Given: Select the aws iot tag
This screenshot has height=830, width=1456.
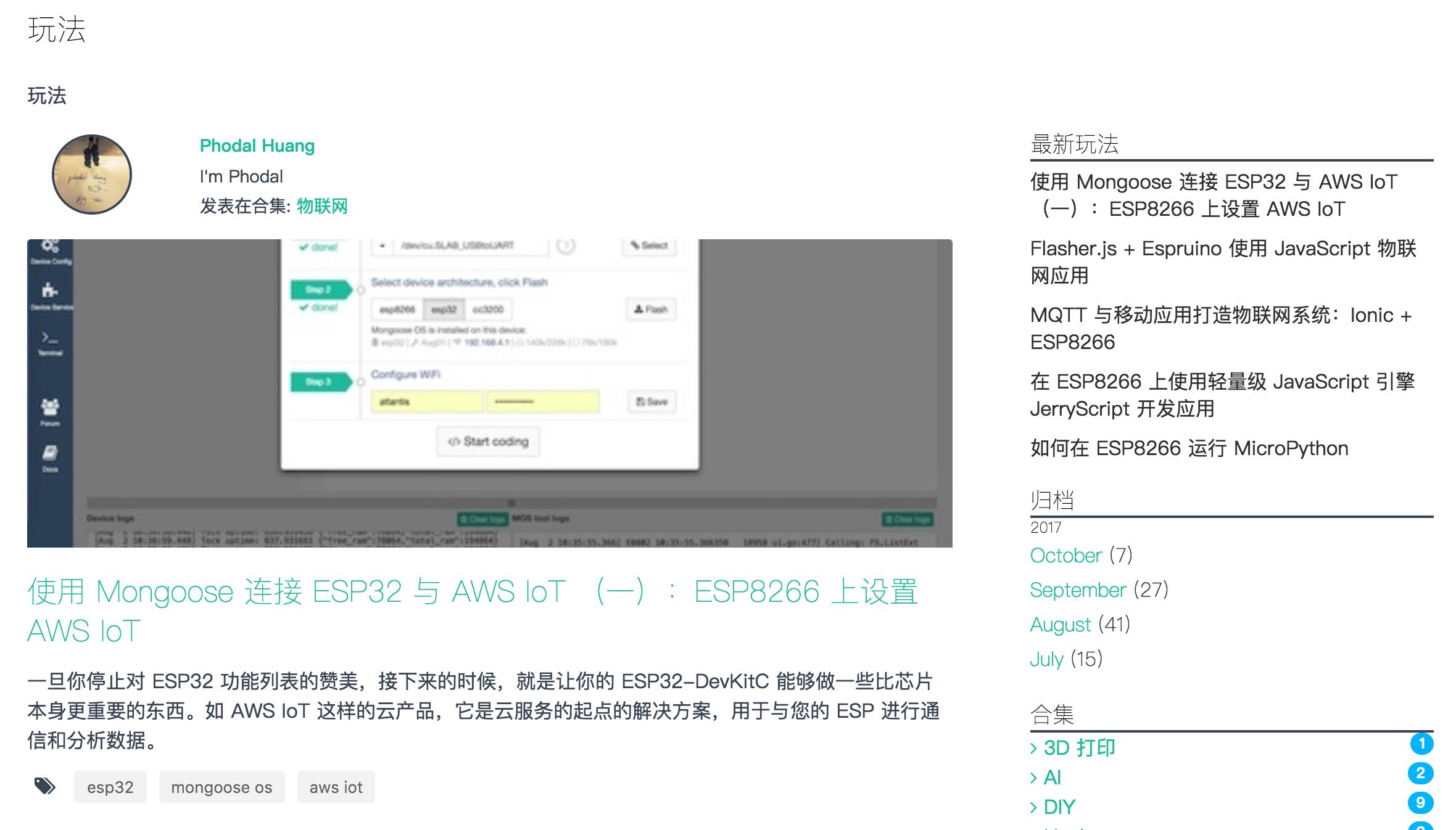Looking at the screenshot, I should click(x=336, y=787).
